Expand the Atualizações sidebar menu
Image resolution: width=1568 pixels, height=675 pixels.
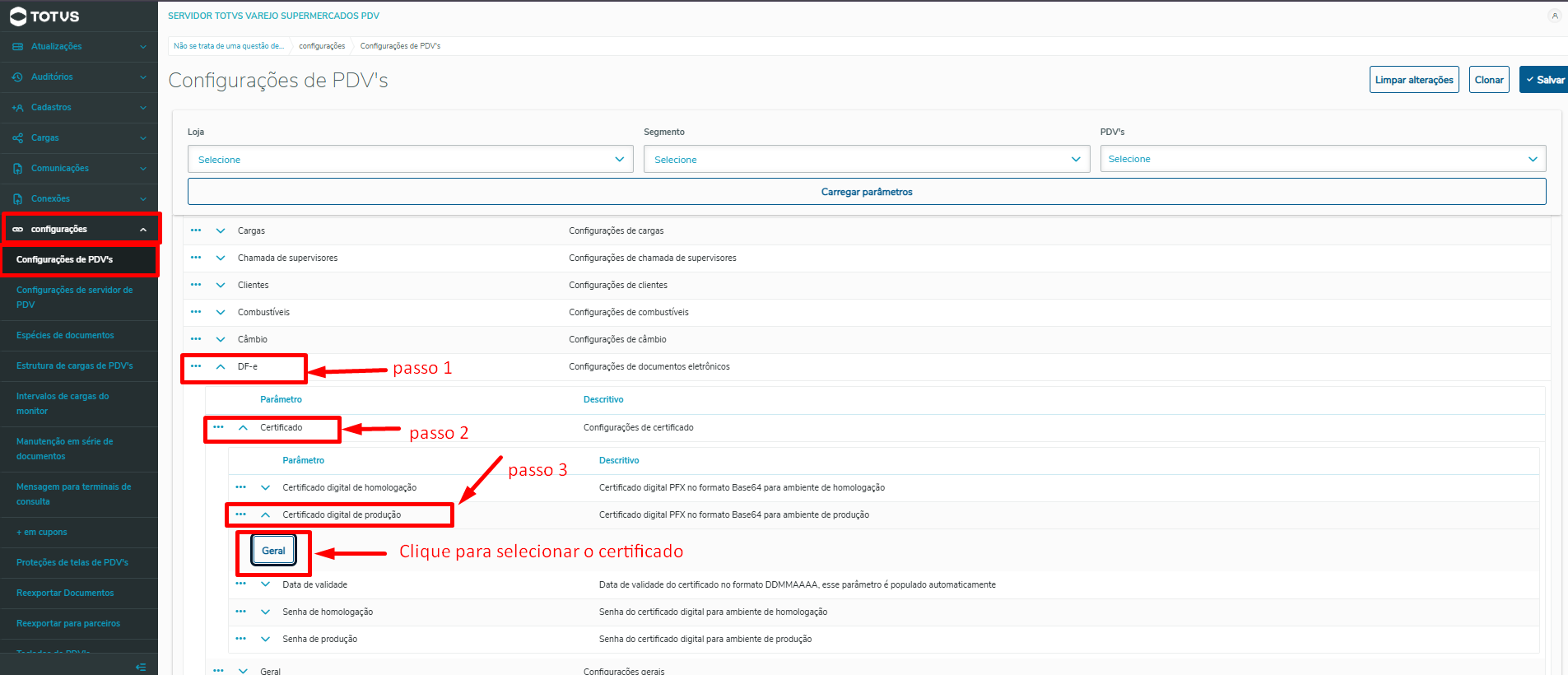143,47
